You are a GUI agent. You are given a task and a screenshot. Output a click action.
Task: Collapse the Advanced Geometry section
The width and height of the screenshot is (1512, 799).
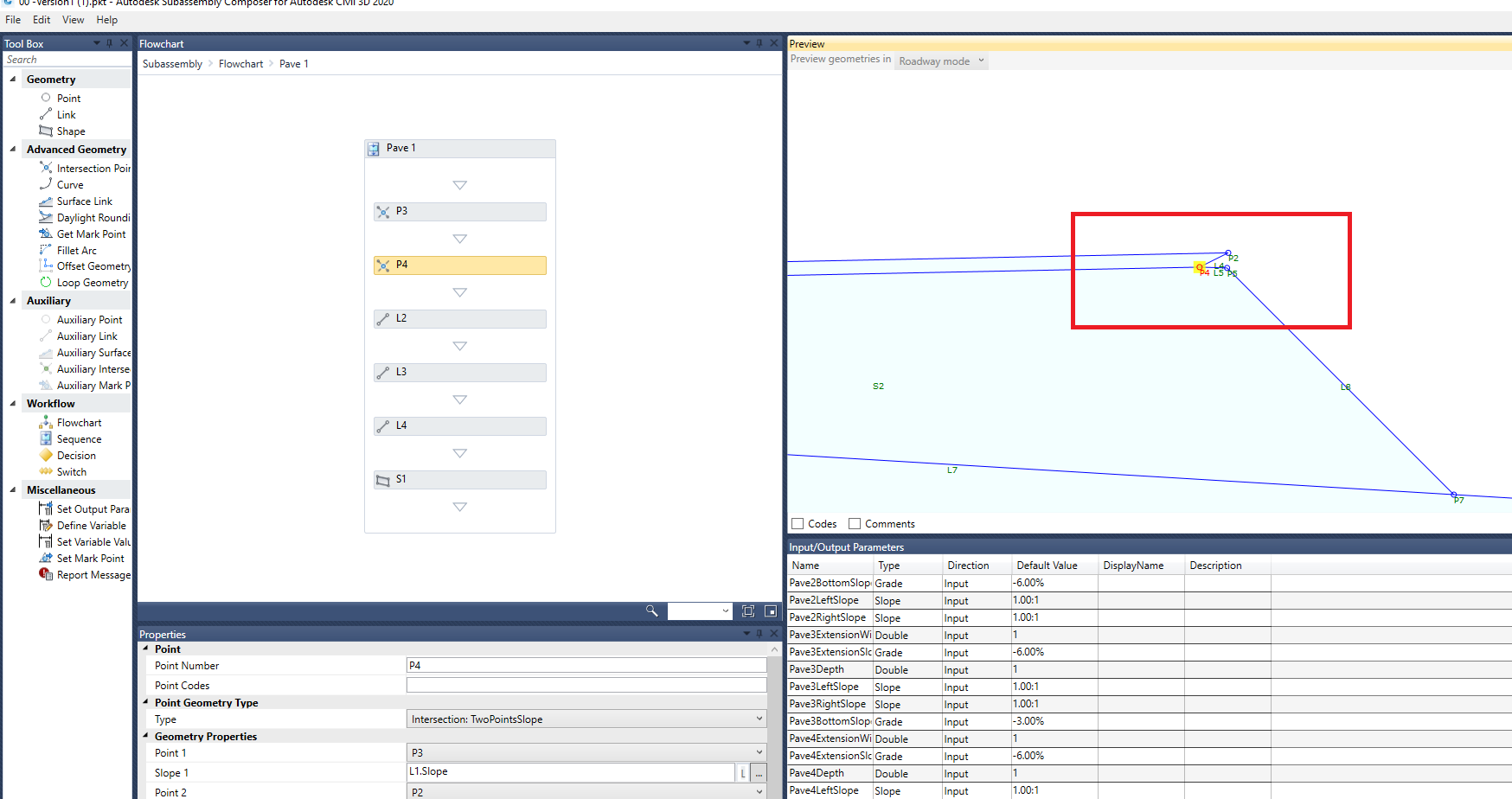tap(12, 149)
